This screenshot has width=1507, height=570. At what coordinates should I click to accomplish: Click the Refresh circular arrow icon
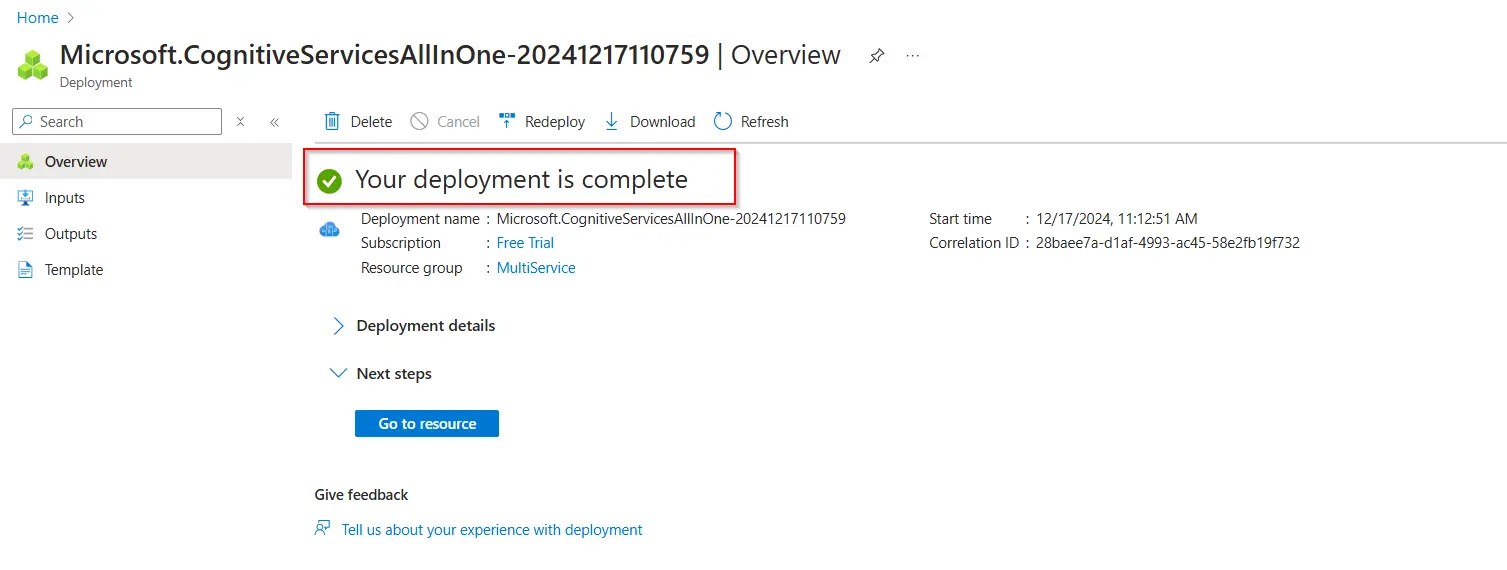coord(723,121)
